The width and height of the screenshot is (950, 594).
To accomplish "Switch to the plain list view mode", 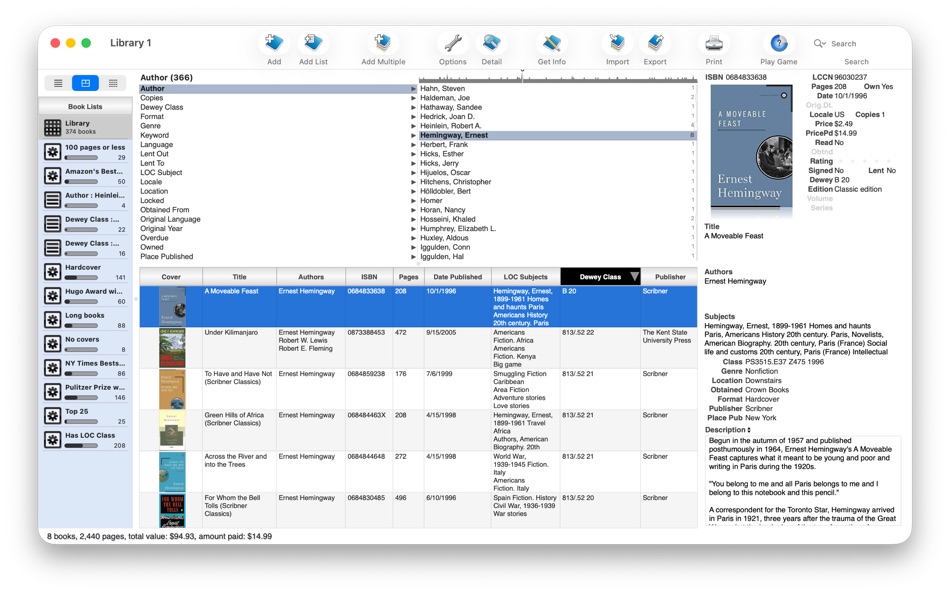I will tap(58, 82).
